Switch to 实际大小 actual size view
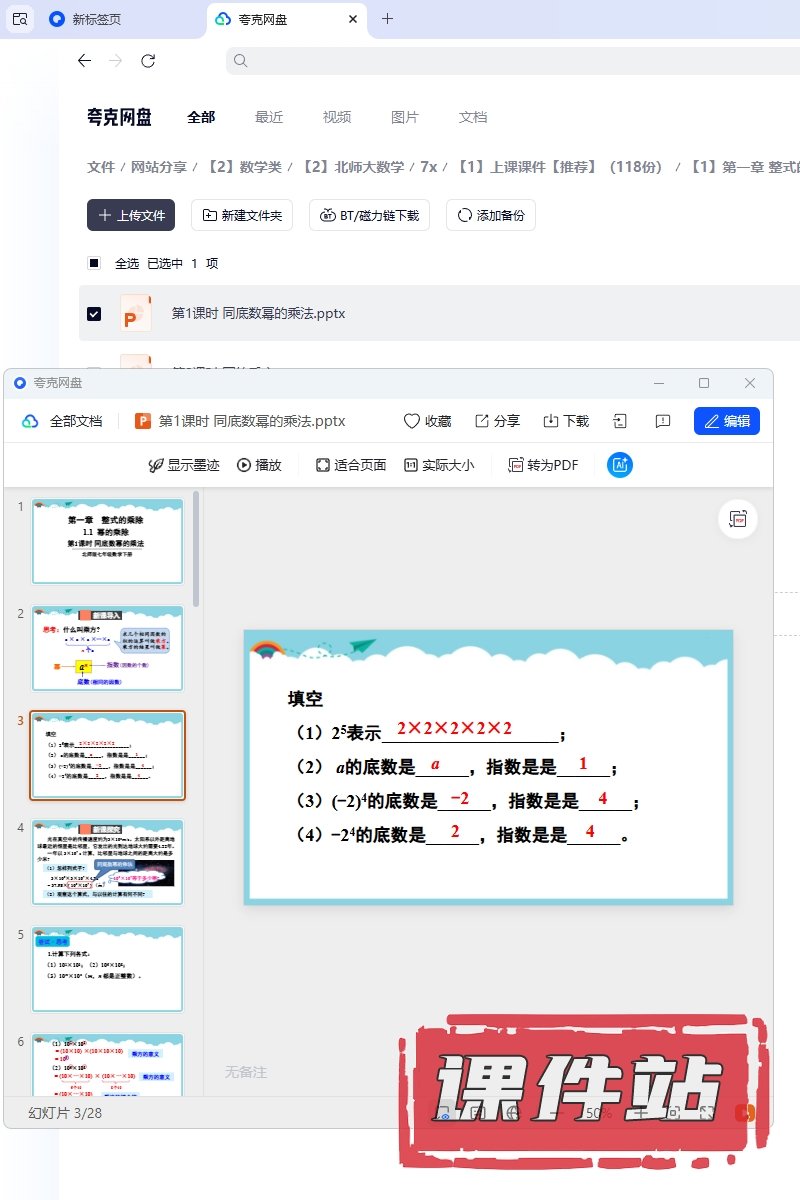 coord(410,465)
